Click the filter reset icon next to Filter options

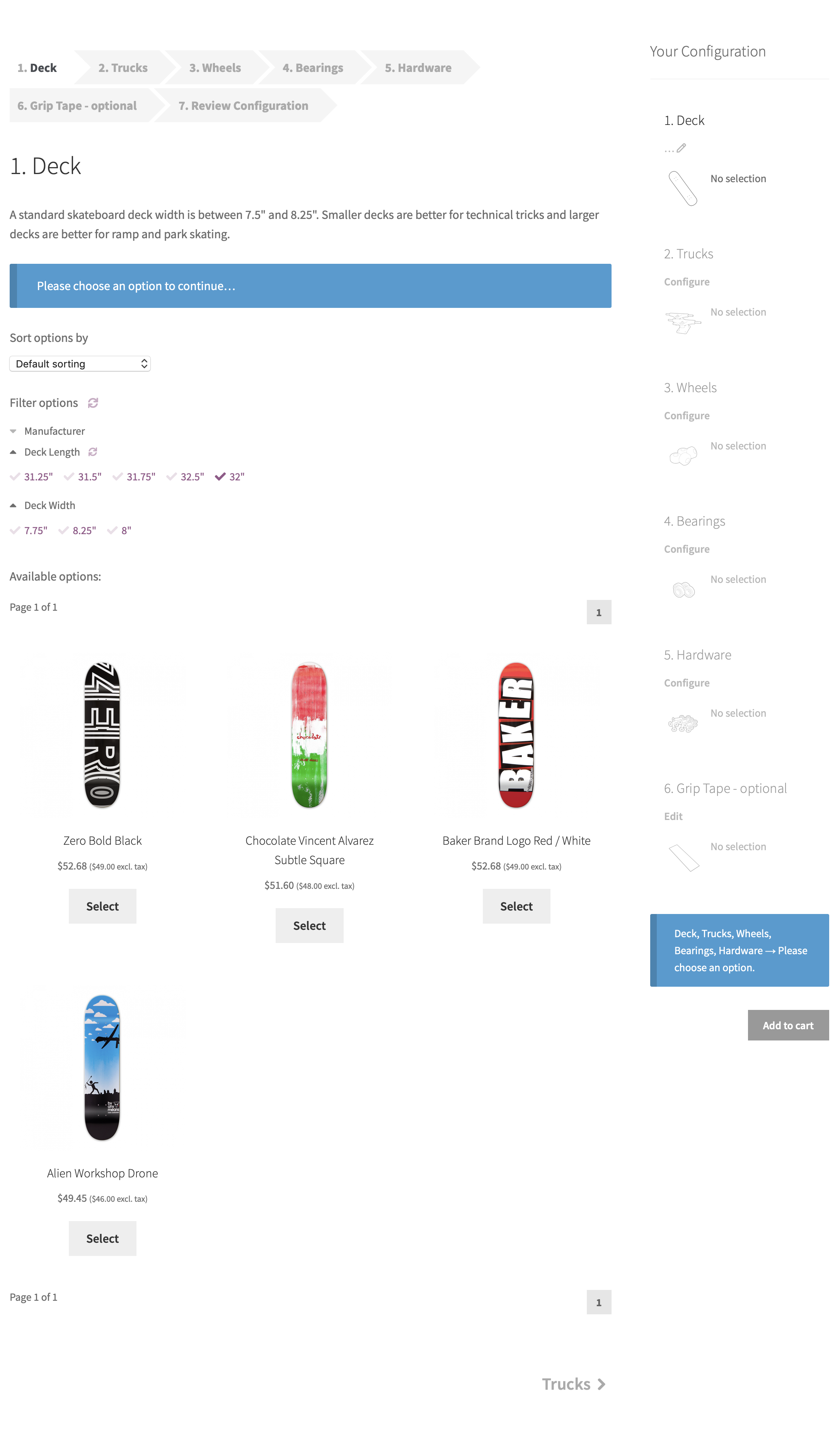[x=93, y=403]
